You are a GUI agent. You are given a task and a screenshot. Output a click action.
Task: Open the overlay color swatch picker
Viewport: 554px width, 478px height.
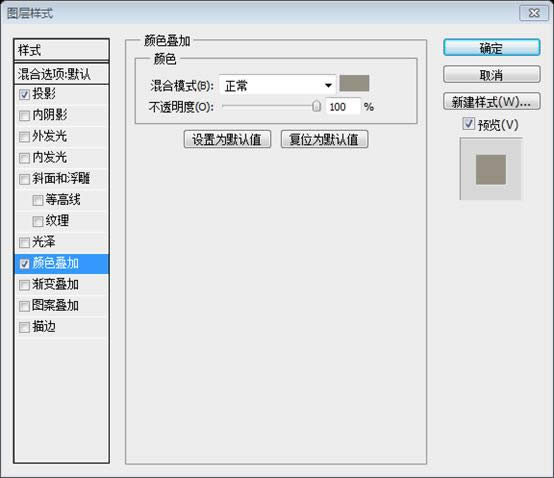354,83
